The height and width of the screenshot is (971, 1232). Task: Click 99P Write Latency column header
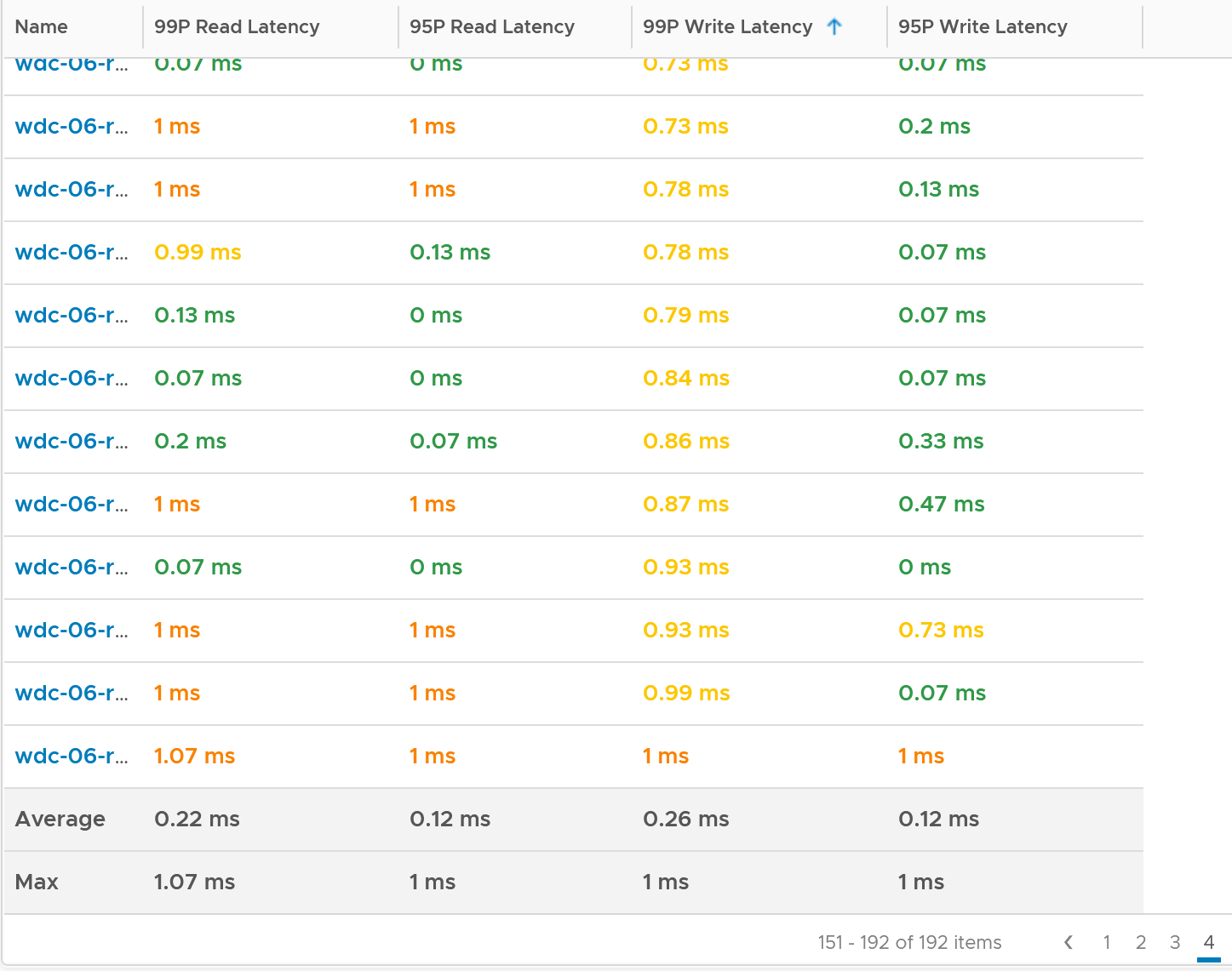point(727,26)
